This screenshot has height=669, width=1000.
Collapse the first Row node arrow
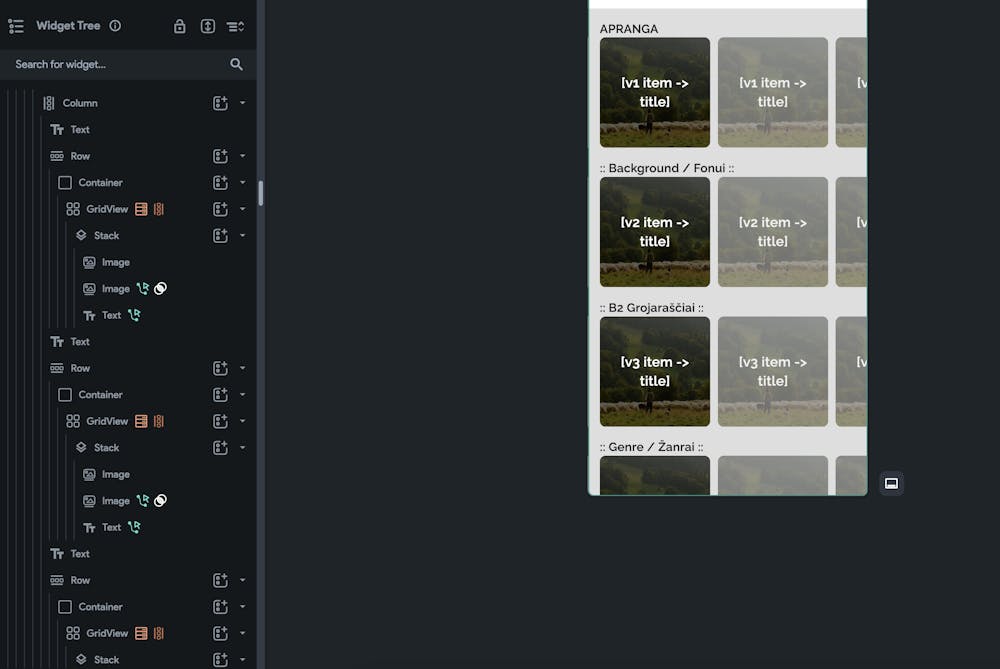pyautogui.click(x=242, y=156)
